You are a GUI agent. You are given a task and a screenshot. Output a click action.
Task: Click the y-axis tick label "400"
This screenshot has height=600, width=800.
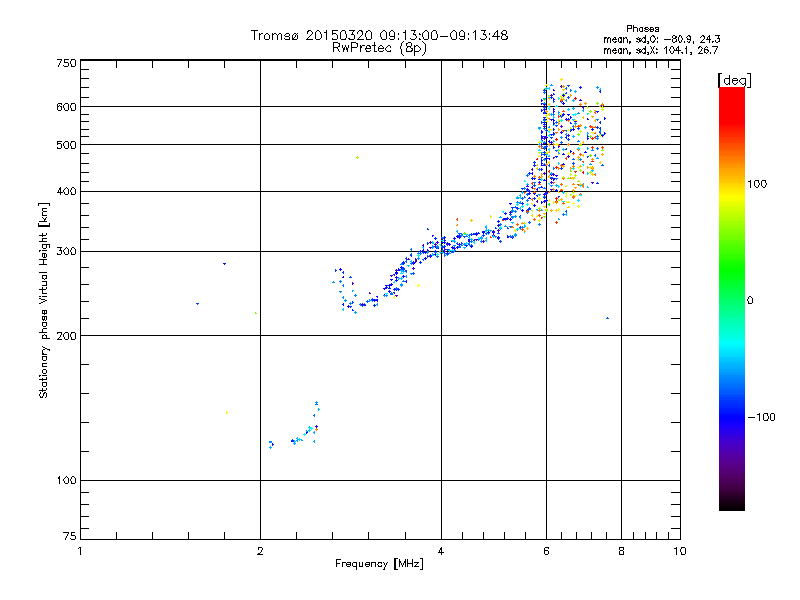click(x=66, y=192)
